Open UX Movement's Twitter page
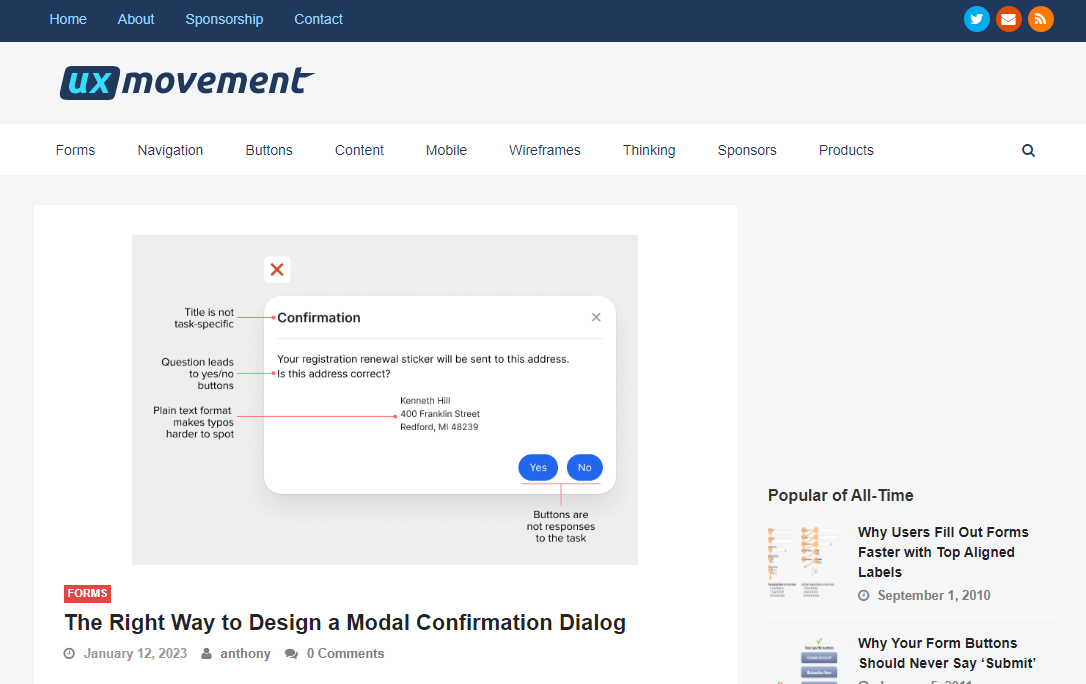This screenshot has width=1086, height=684. tap(977, 18)
